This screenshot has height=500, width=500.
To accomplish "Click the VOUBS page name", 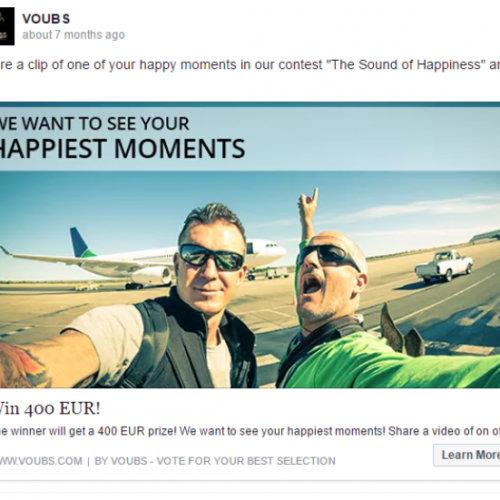I will (x=46, y=19).
